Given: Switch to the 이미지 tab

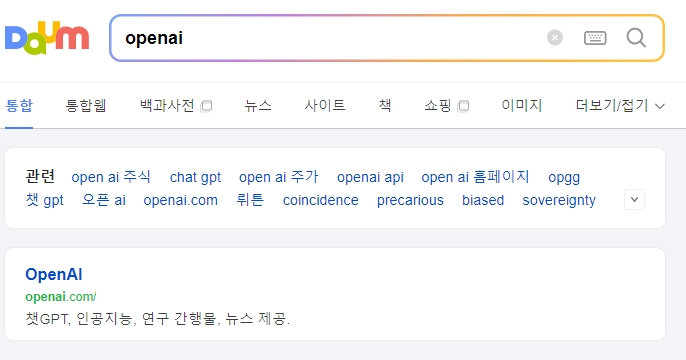Looking at the screenshot, I should tap(522, 106).
